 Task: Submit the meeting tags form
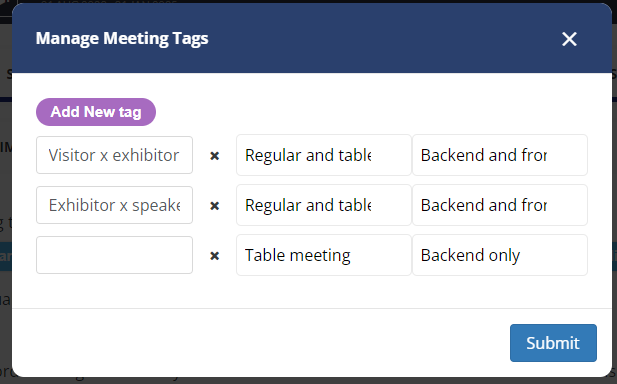click(553, 343)
